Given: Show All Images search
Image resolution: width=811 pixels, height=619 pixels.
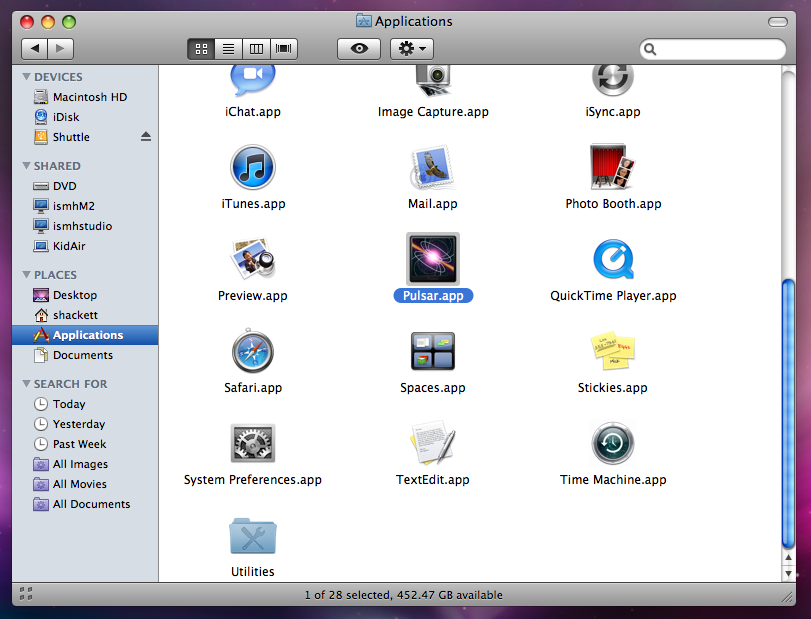Looking at the screenshot, I should pyautogui.click(x=85, y=464).
